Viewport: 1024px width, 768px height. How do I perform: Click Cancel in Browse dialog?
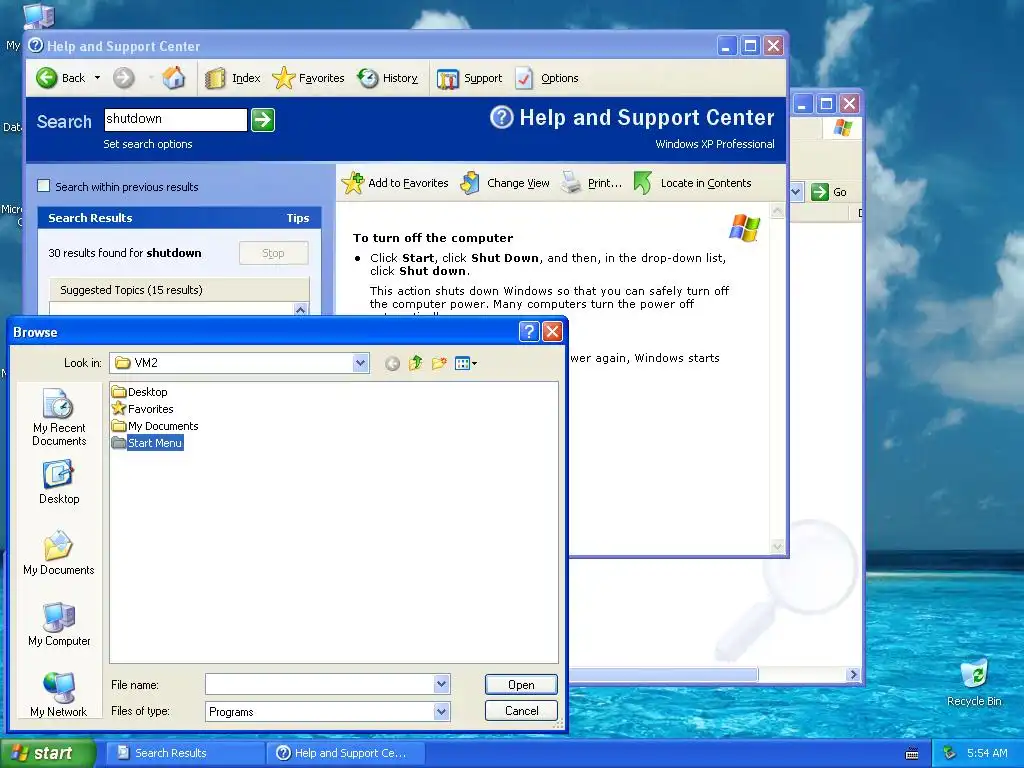[x=521, y=711]
